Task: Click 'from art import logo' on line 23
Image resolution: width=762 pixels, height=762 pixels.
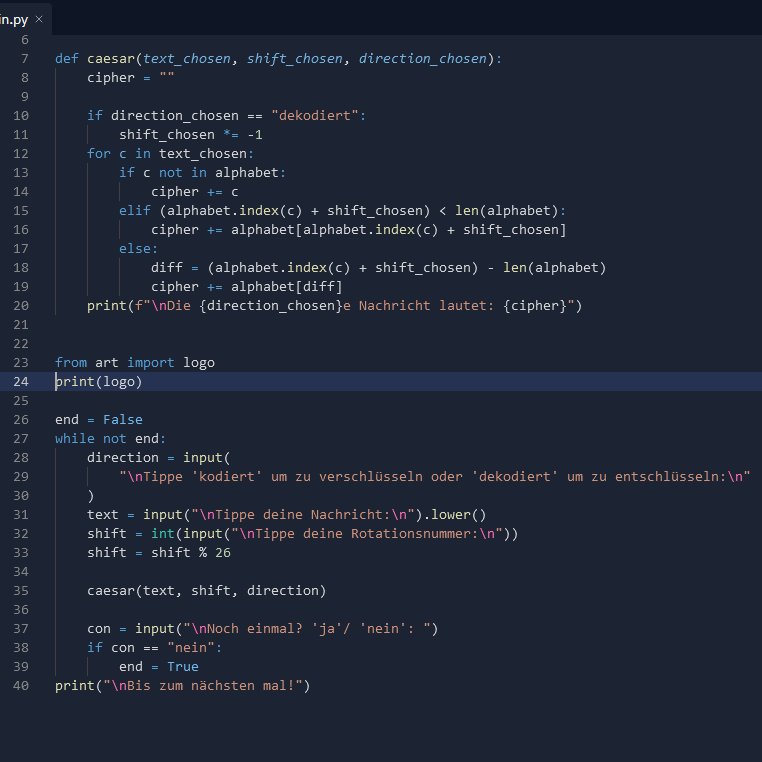Action: tap(135, 363)
